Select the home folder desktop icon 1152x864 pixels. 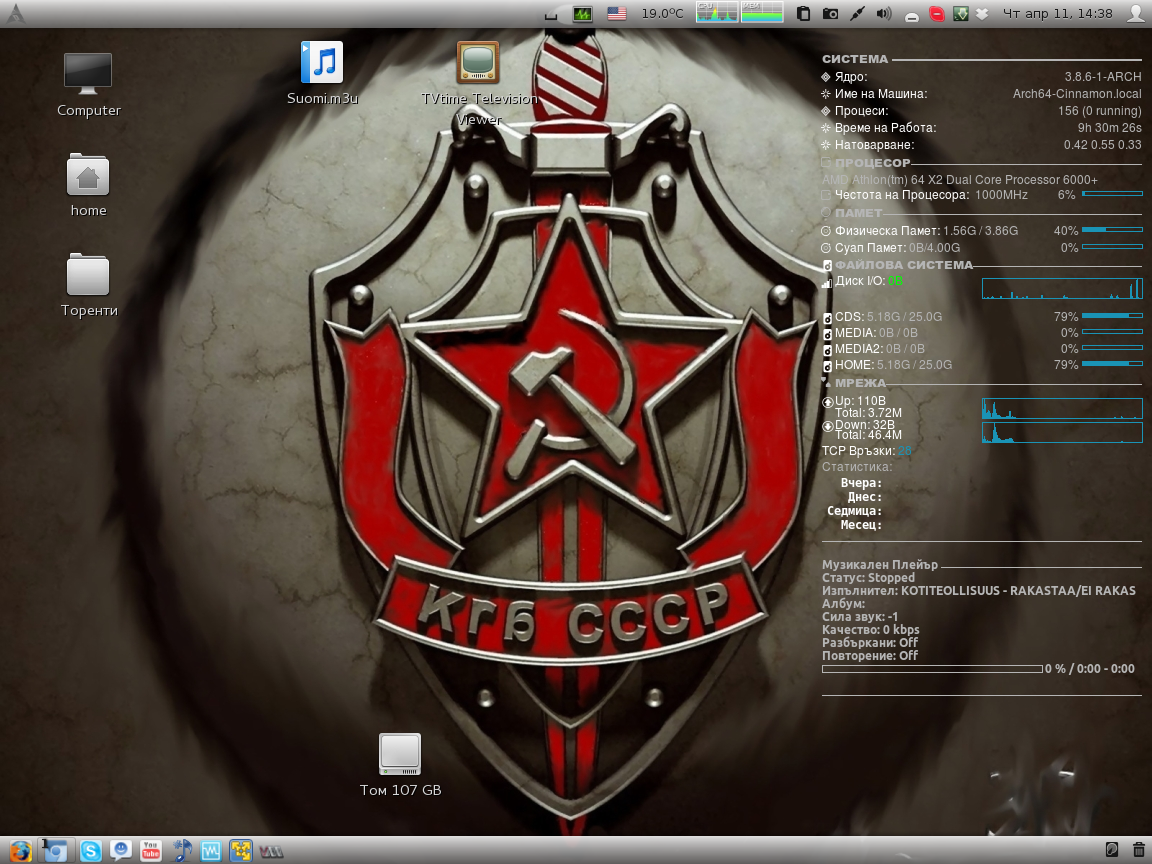tap(88, 185)
